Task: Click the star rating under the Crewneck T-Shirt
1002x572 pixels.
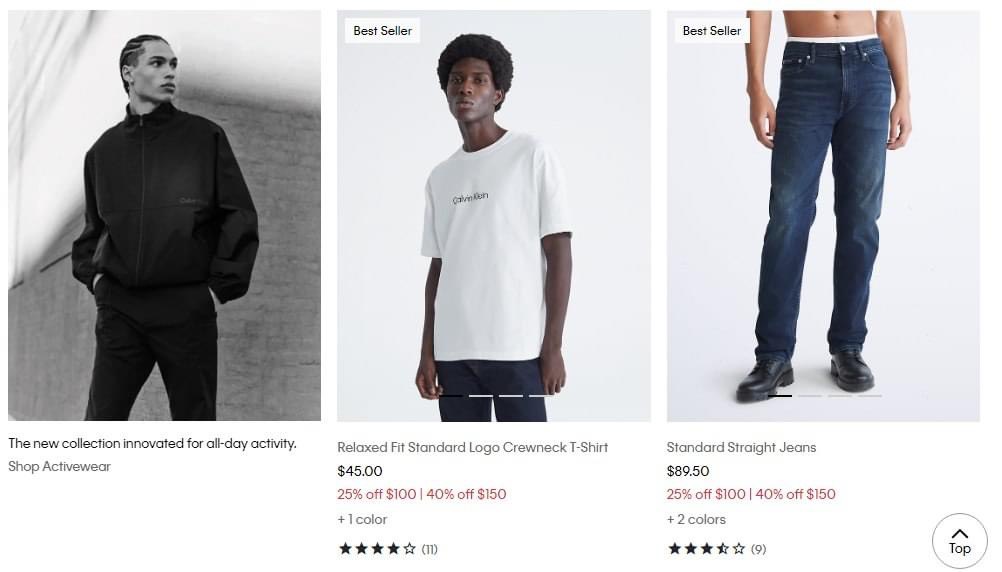Action: pos(377,549)
